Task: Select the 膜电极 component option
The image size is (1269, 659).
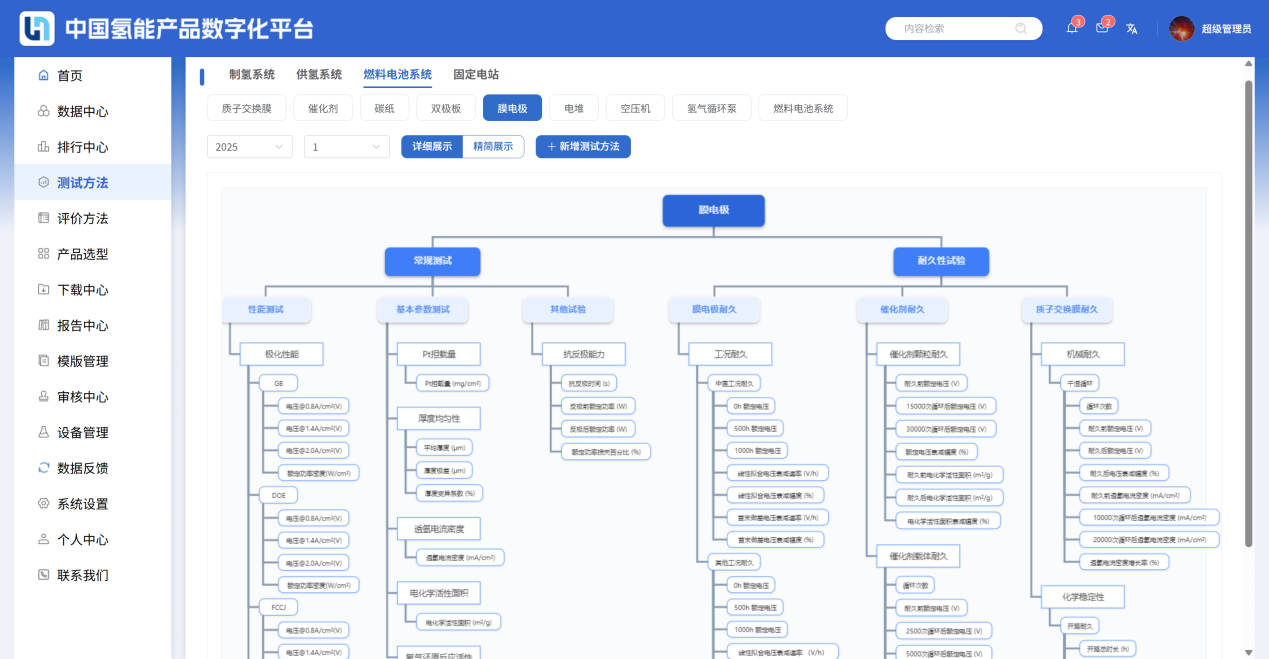Action: (512, 108)
